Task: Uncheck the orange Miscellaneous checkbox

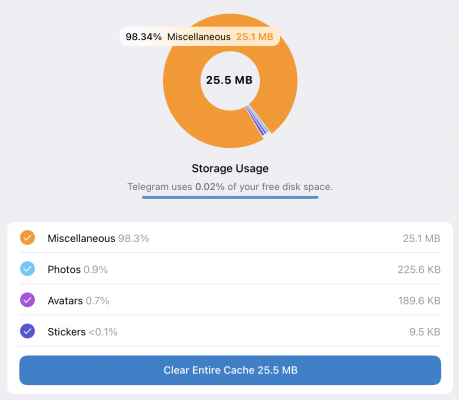Action: tap(27, 238)
